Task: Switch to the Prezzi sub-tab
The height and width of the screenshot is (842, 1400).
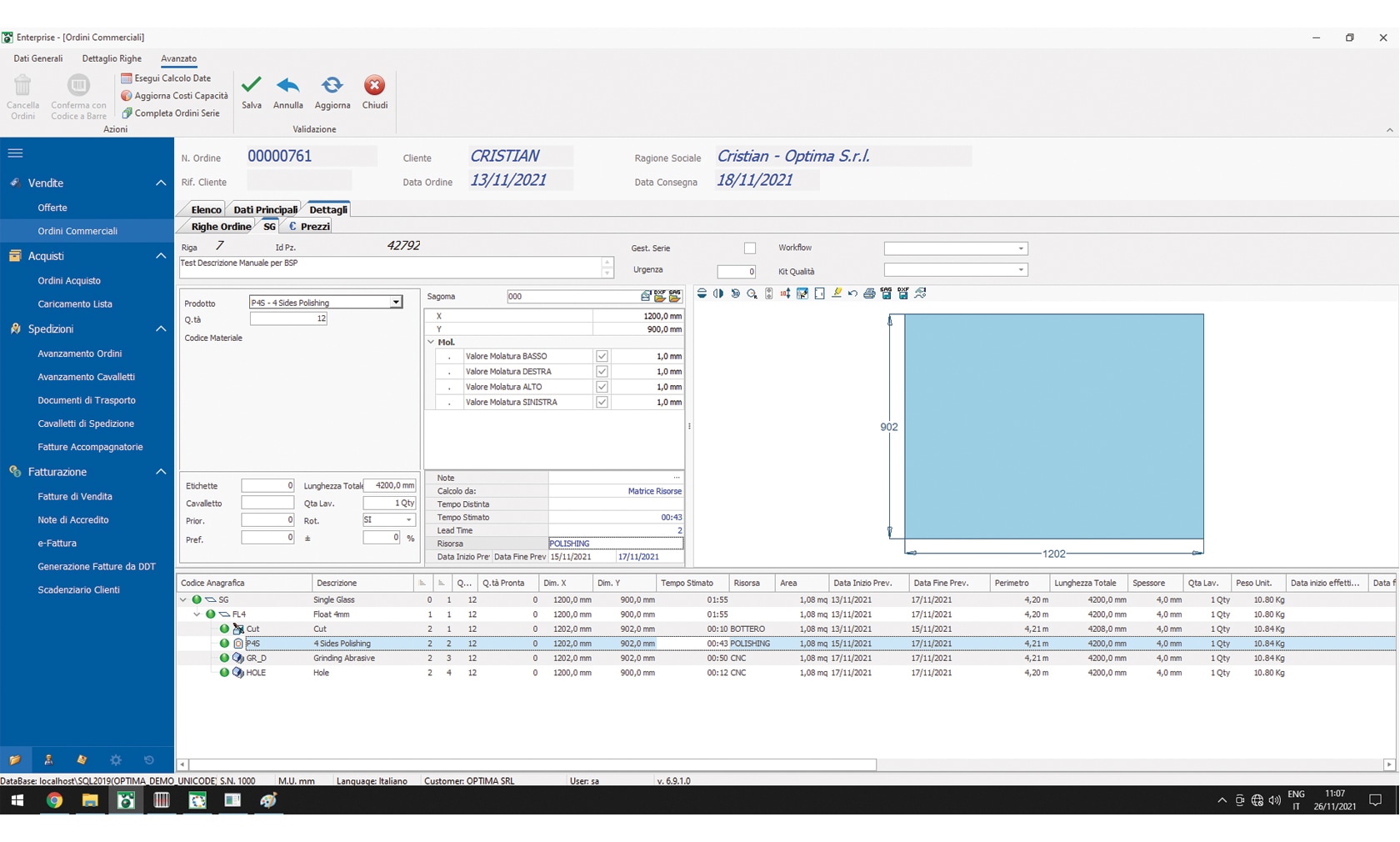Action: [309, 226]
